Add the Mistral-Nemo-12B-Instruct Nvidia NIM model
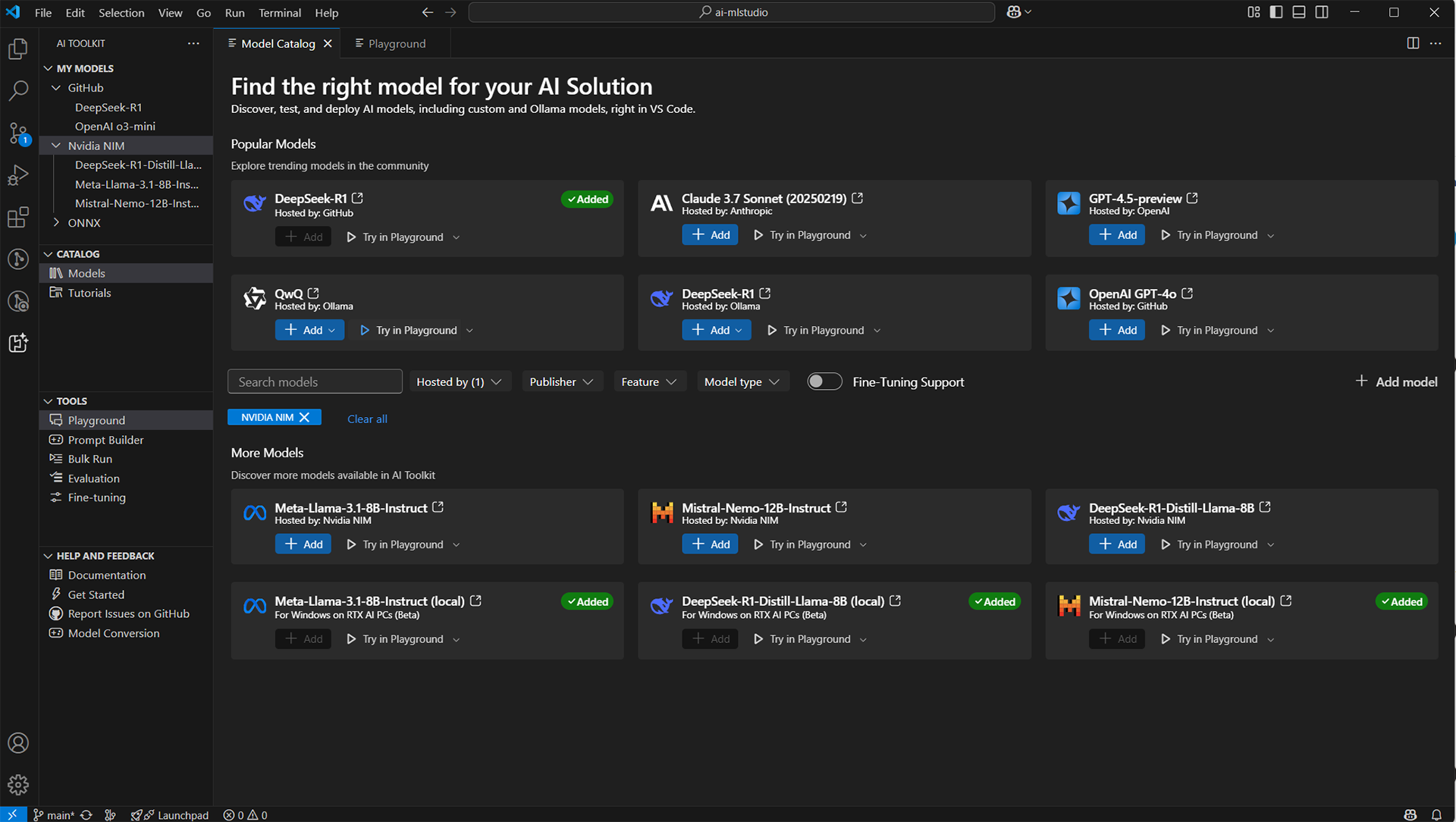Viewport: 1456px width, 822px height. [710, 544]
